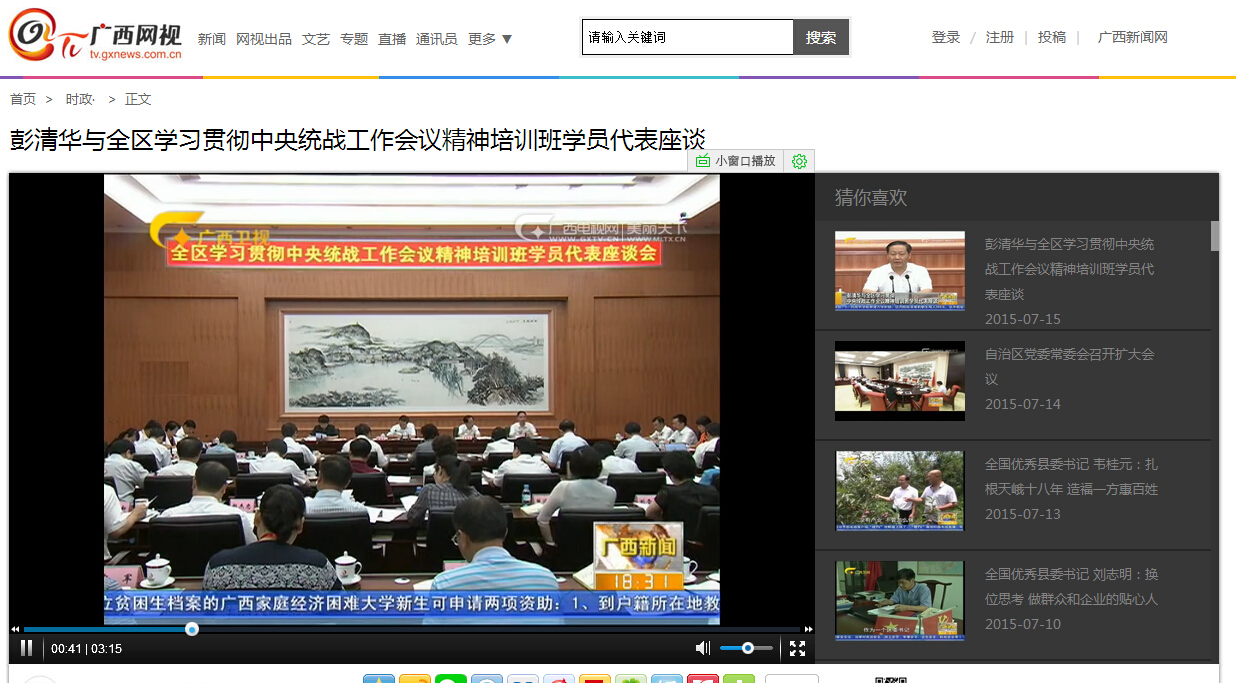This screenshot has height=683, width=1236.
Task: Open the 广西新闻网 link
Action: pos(1132,37)
